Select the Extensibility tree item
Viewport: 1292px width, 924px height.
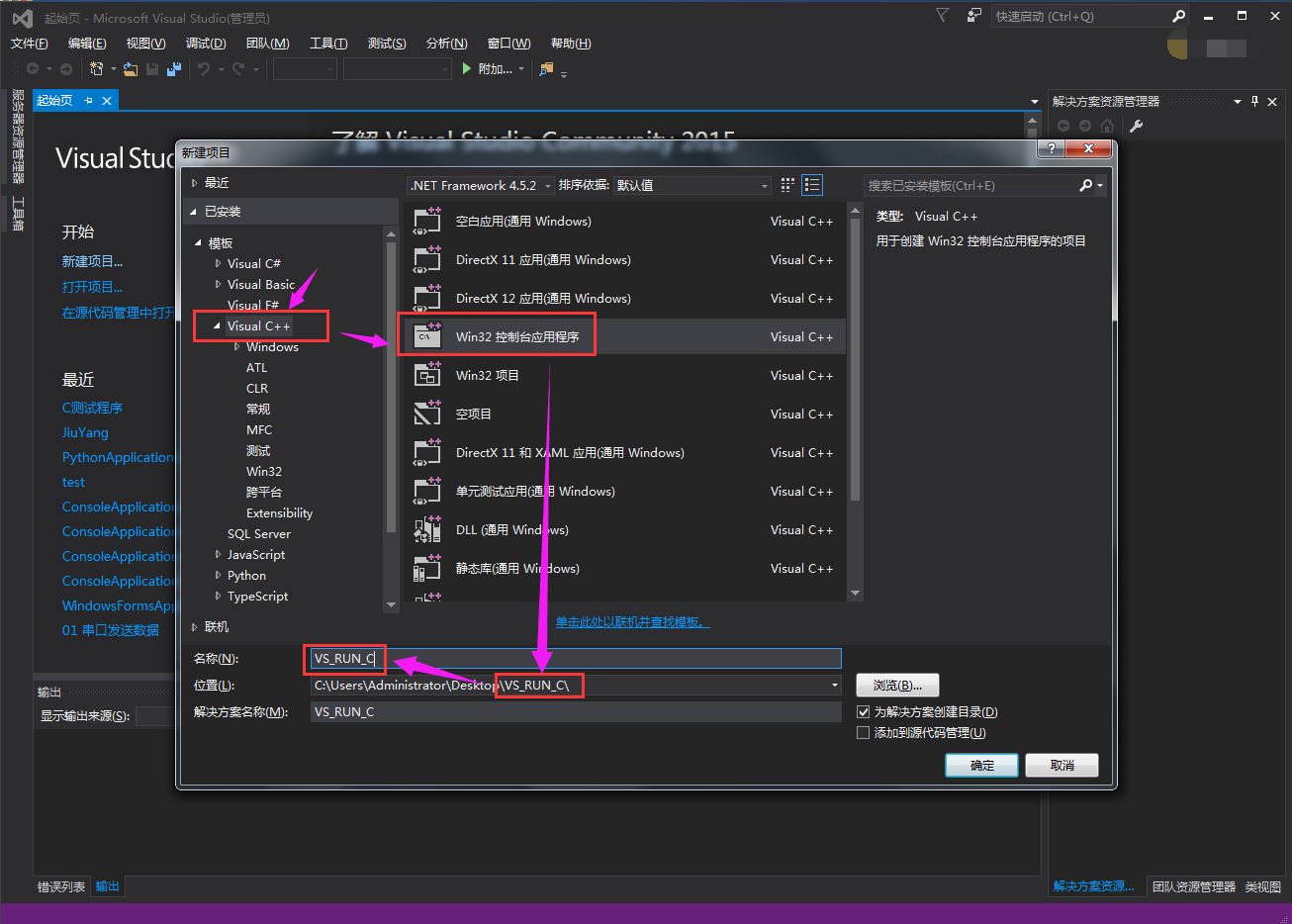point(280,512)
